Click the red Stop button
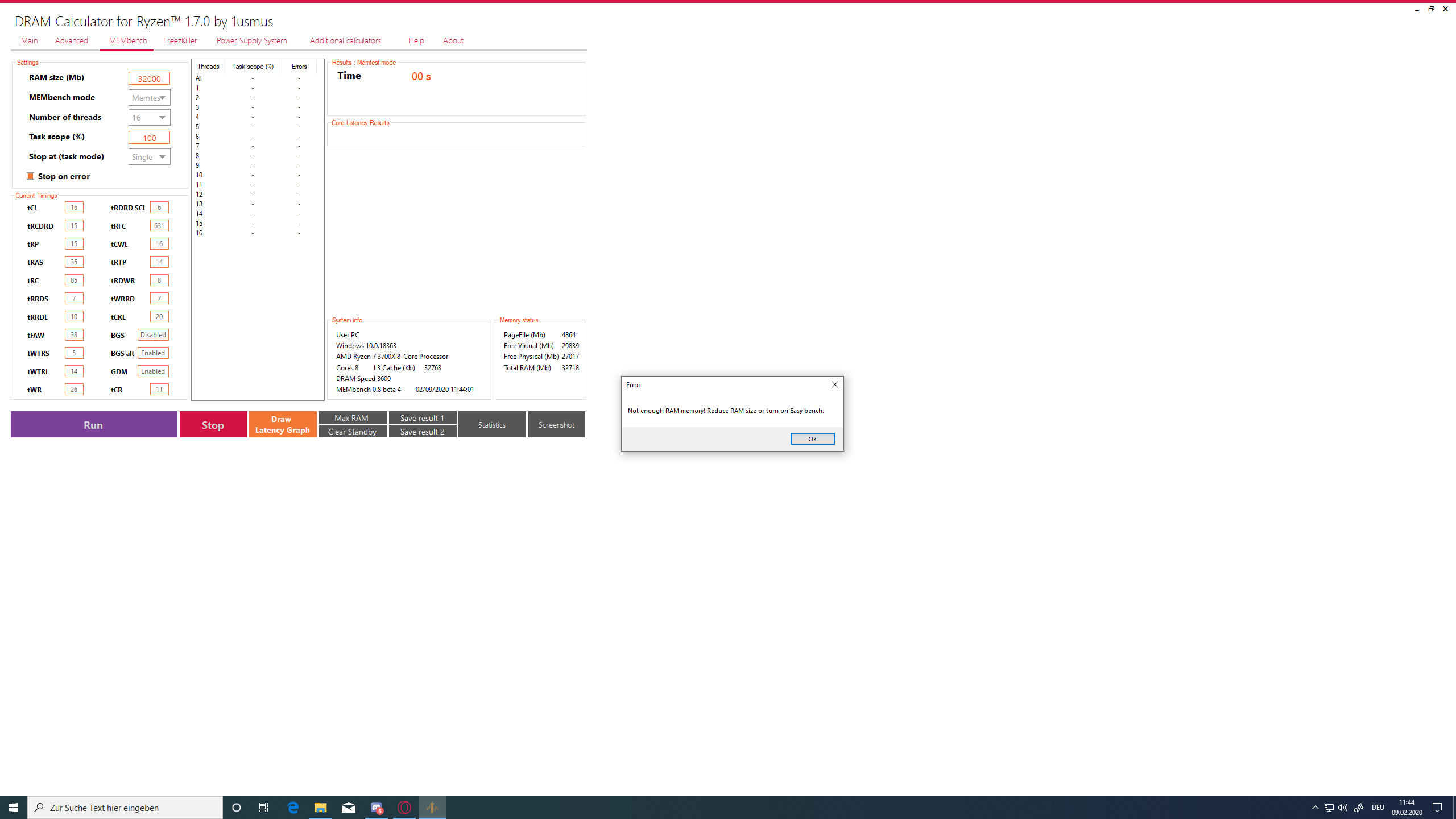1456x819 pixels. pyautogui.click(x=213, y=425)
